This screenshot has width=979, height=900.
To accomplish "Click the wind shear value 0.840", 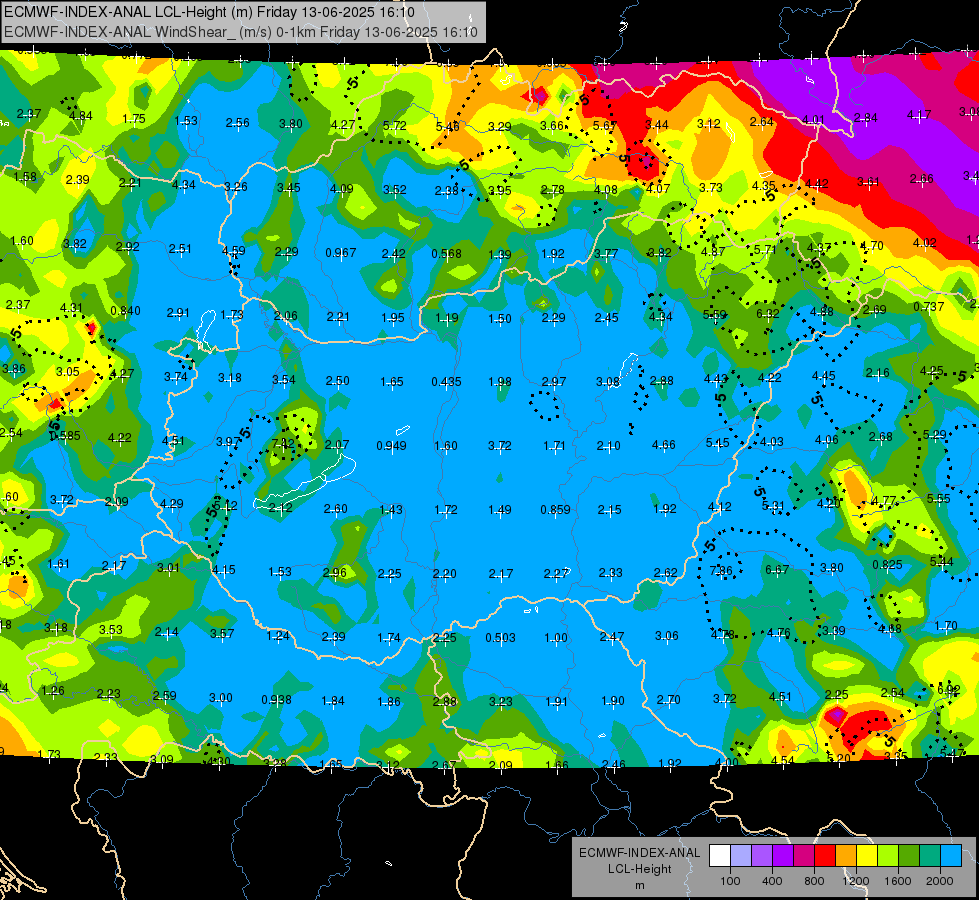I will pos(125,311).
